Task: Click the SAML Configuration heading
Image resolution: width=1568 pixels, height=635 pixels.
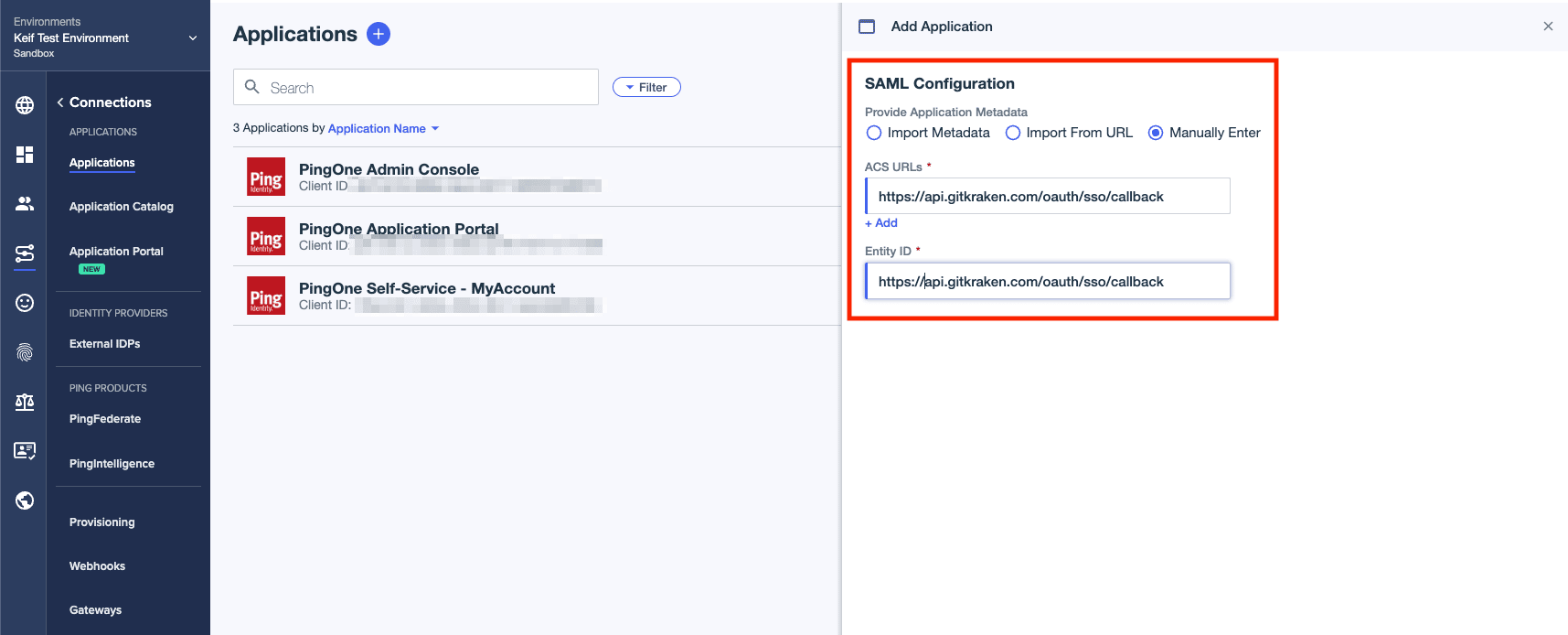Action: coord(940,83)
